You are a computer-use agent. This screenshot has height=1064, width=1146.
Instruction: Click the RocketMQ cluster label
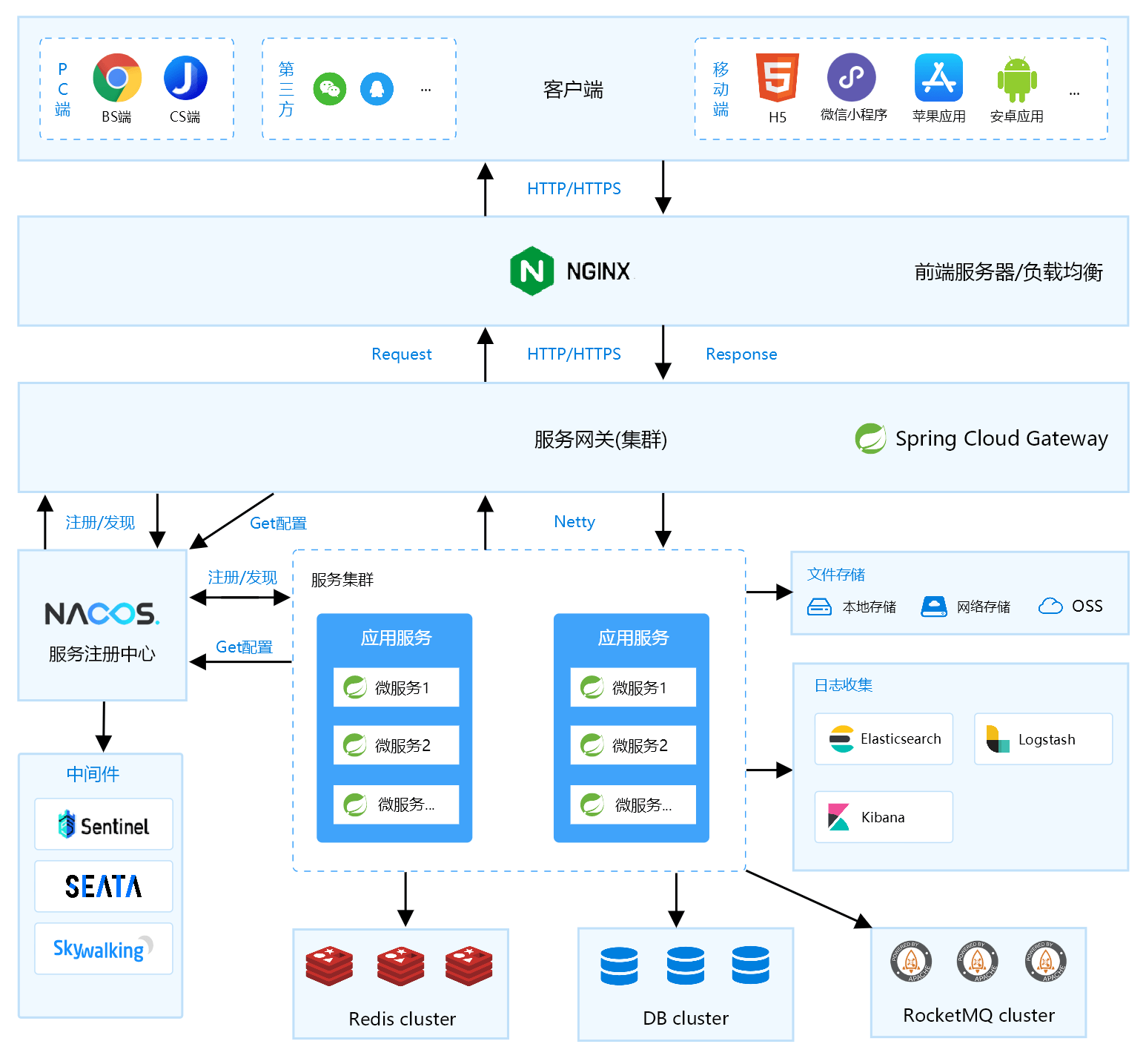tap(978, 1015)
